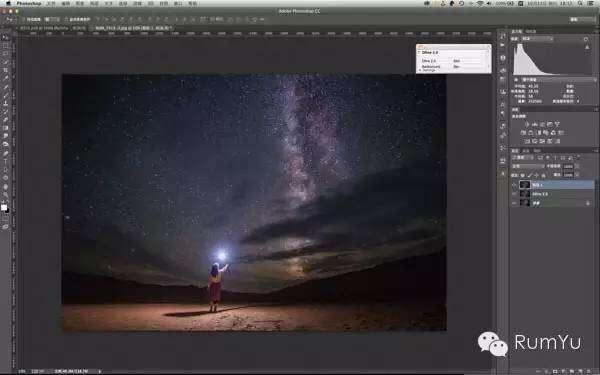Select the Zoom magnifier tool
600x375 pixels.
[x=5, y=194]
